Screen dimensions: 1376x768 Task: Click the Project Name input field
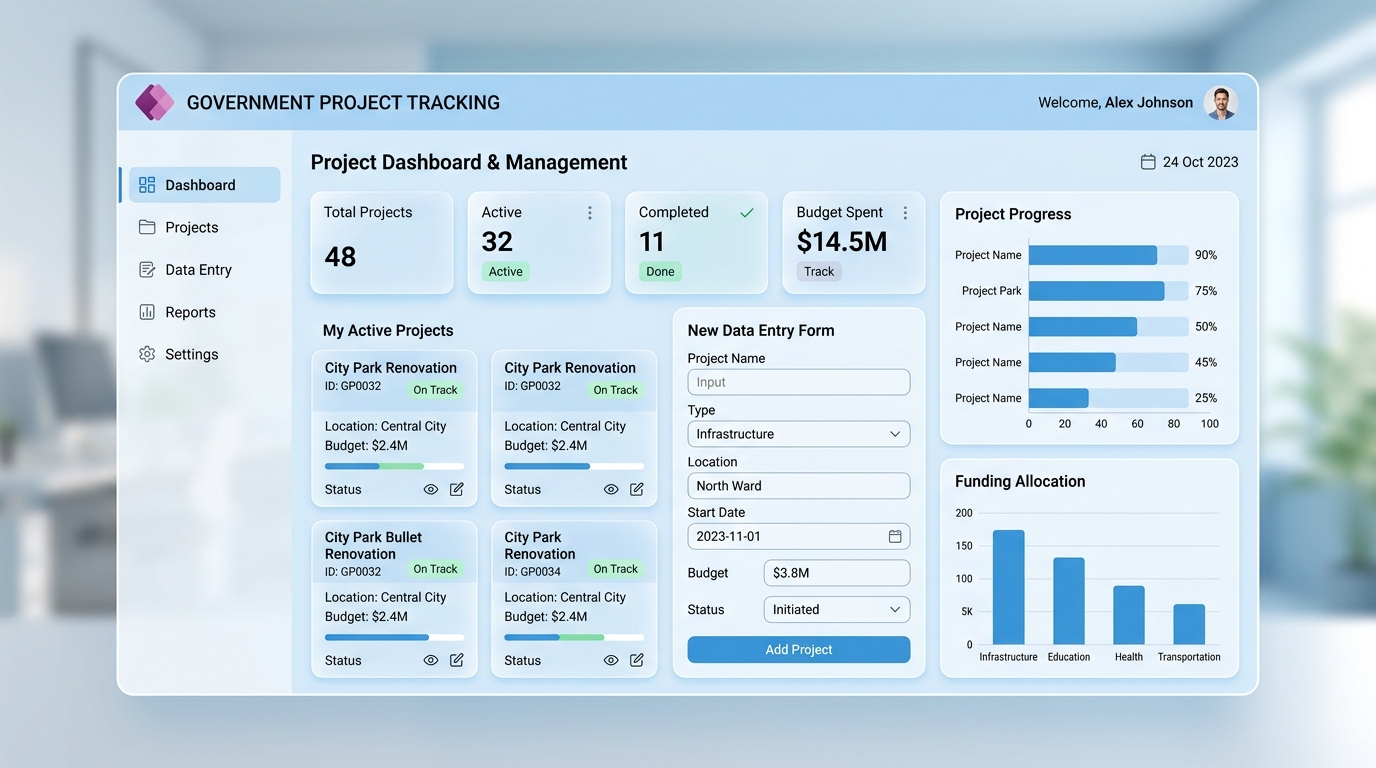pyautogui.click(x=799, y=382)
